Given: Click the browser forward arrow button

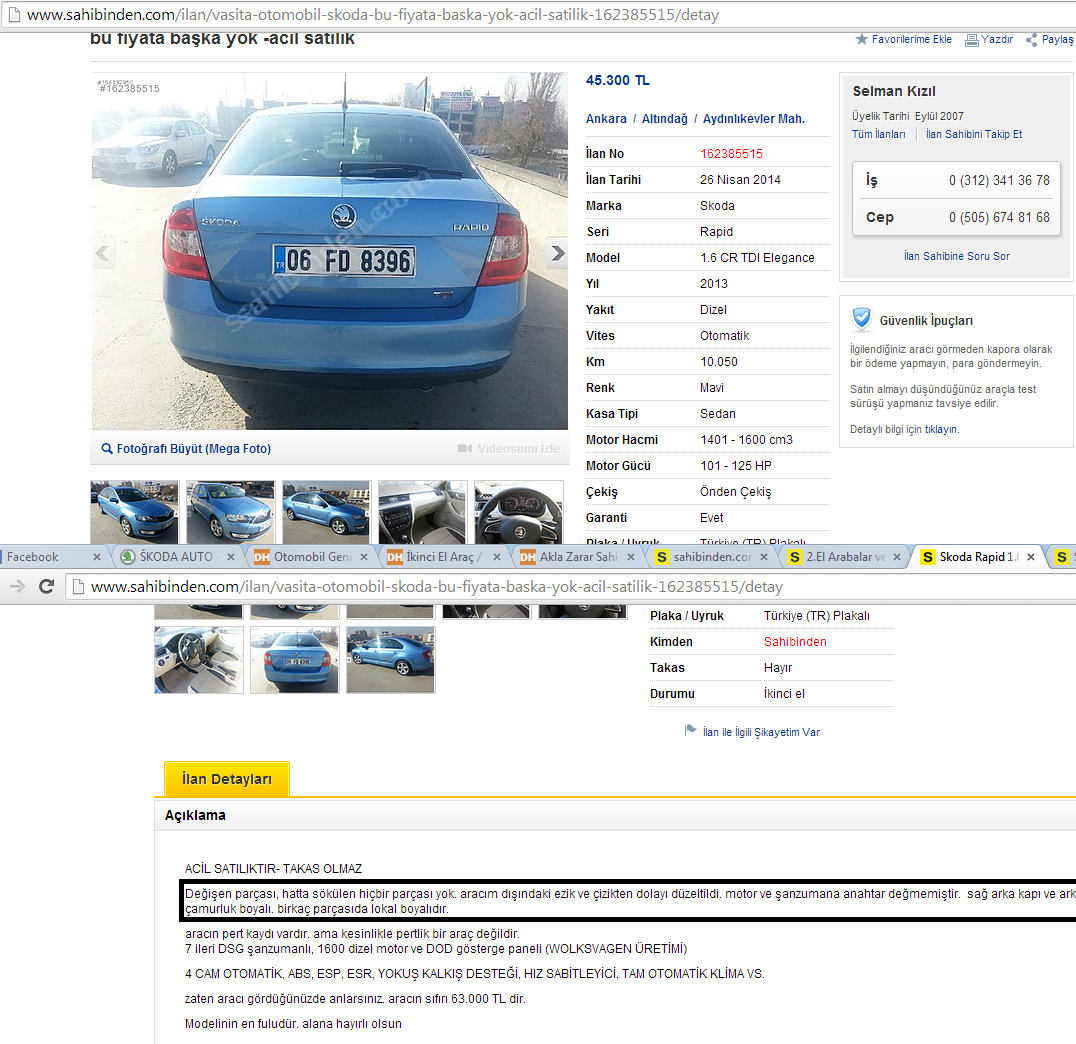Looking at the screenshot, I should coord(18,586).
